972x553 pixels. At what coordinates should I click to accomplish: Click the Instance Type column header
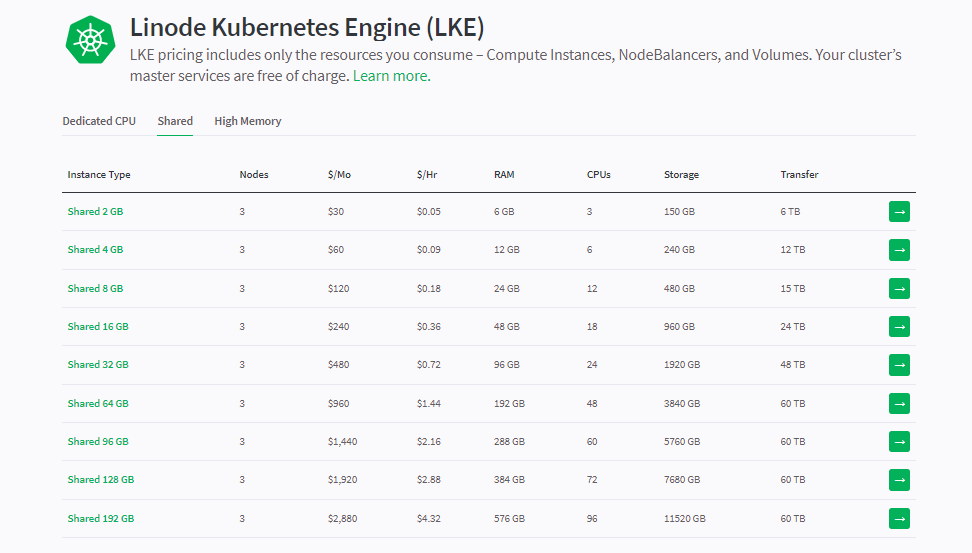[x=99, y=175]
